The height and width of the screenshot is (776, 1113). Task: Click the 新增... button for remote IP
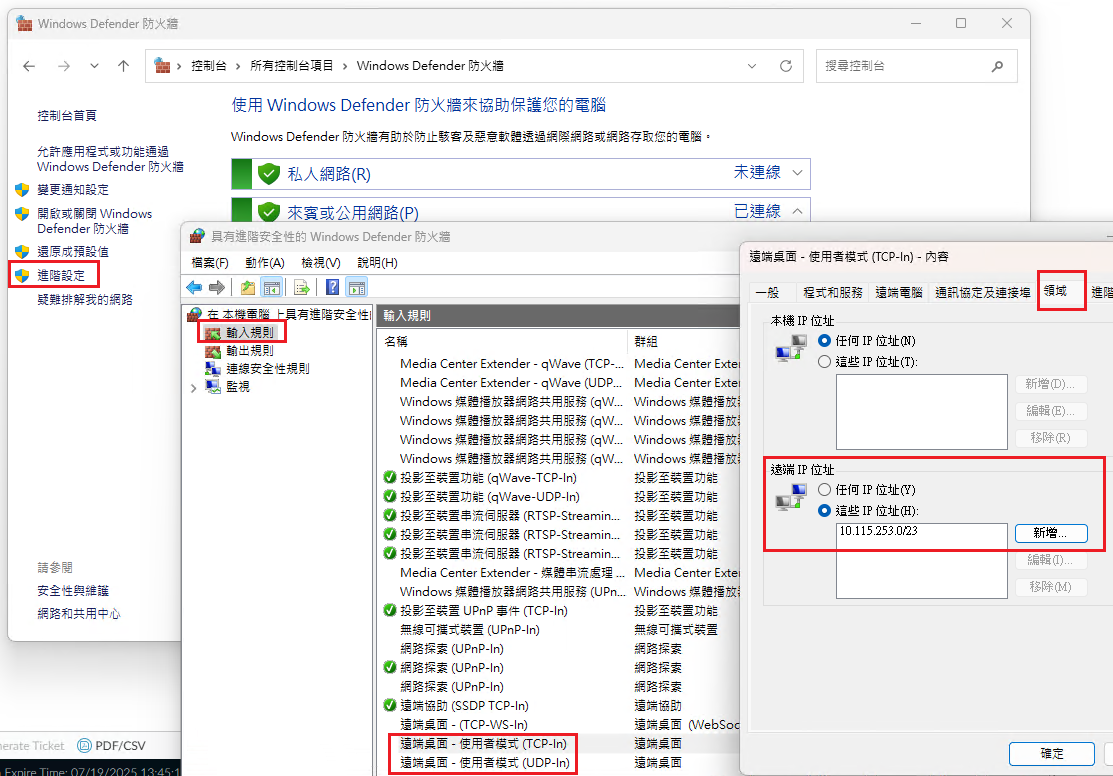click(x=1050, y=533)
